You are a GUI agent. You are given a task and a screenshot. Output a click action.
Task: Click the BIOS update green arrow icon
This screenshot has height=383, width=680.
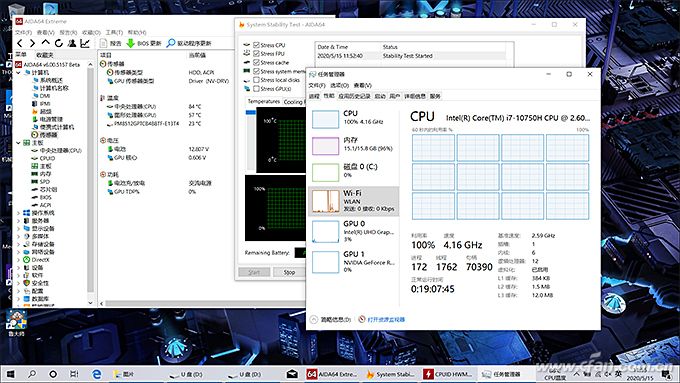point(131,43)
